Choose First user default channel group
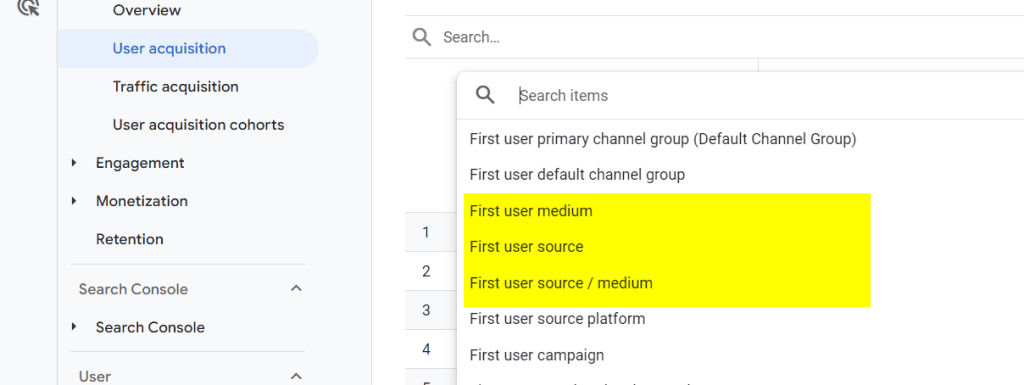Image resolution: width=1024 pixels, height=385 pixels. pyautogui.click(x=577, y=175)
